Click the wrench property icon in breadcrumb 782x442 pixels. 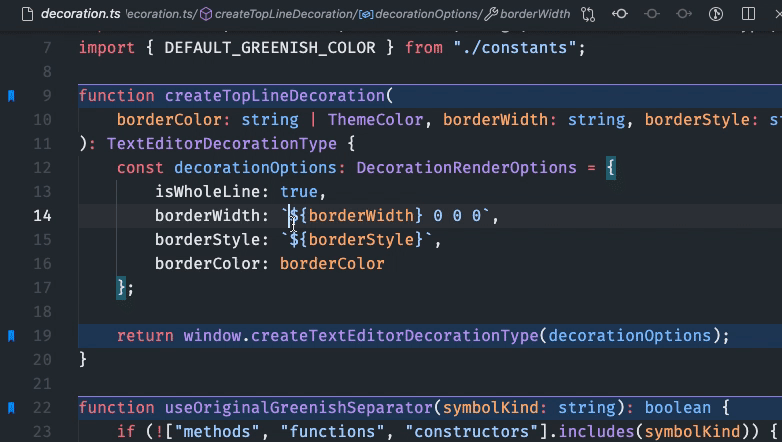(x=491, y=14)
